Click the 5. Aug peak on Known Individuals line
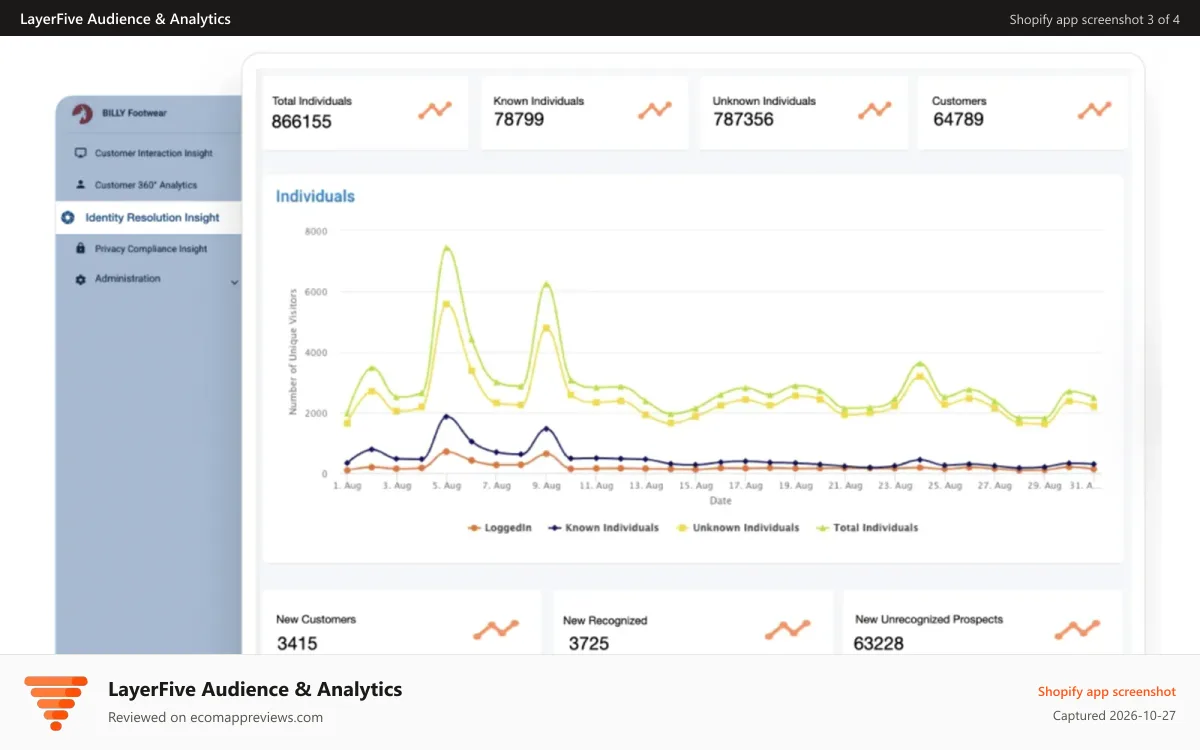Image resolution: width=1200 pixels, height=750 pixels. pyautogui.click(x=447, y=416)
